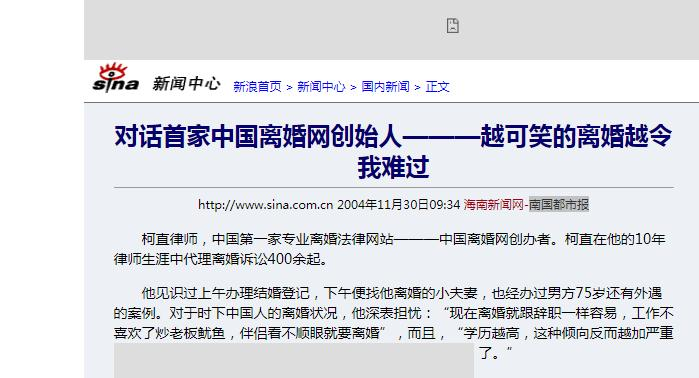Image resolution: width=699 pixels, height=378 pixels.
Task: Click the paragraph starting with 他见识过
Action: pyautogui.click(x=393, y=323)
